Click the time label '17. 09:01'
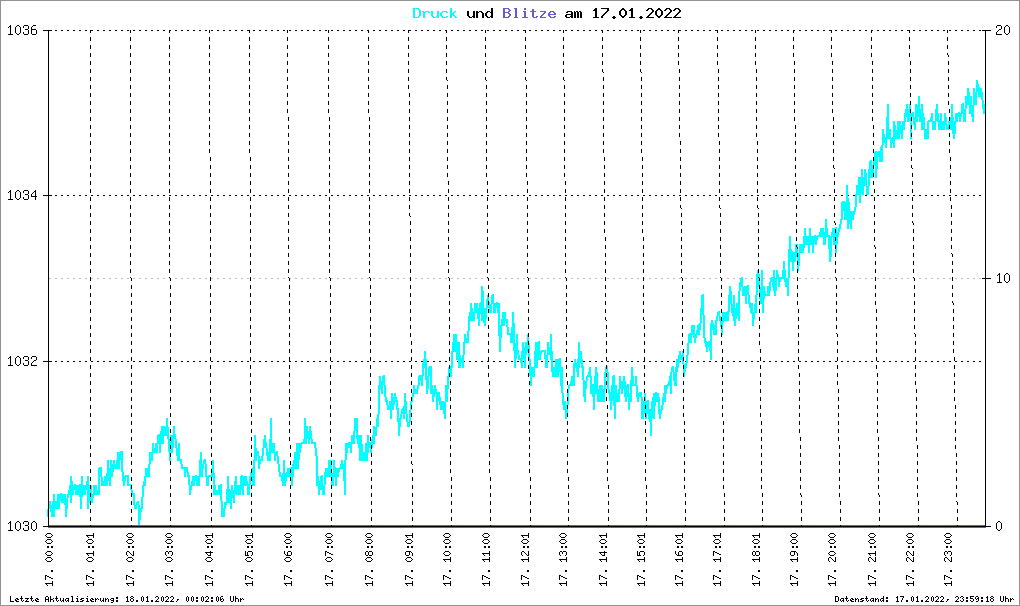 (409, 560)
